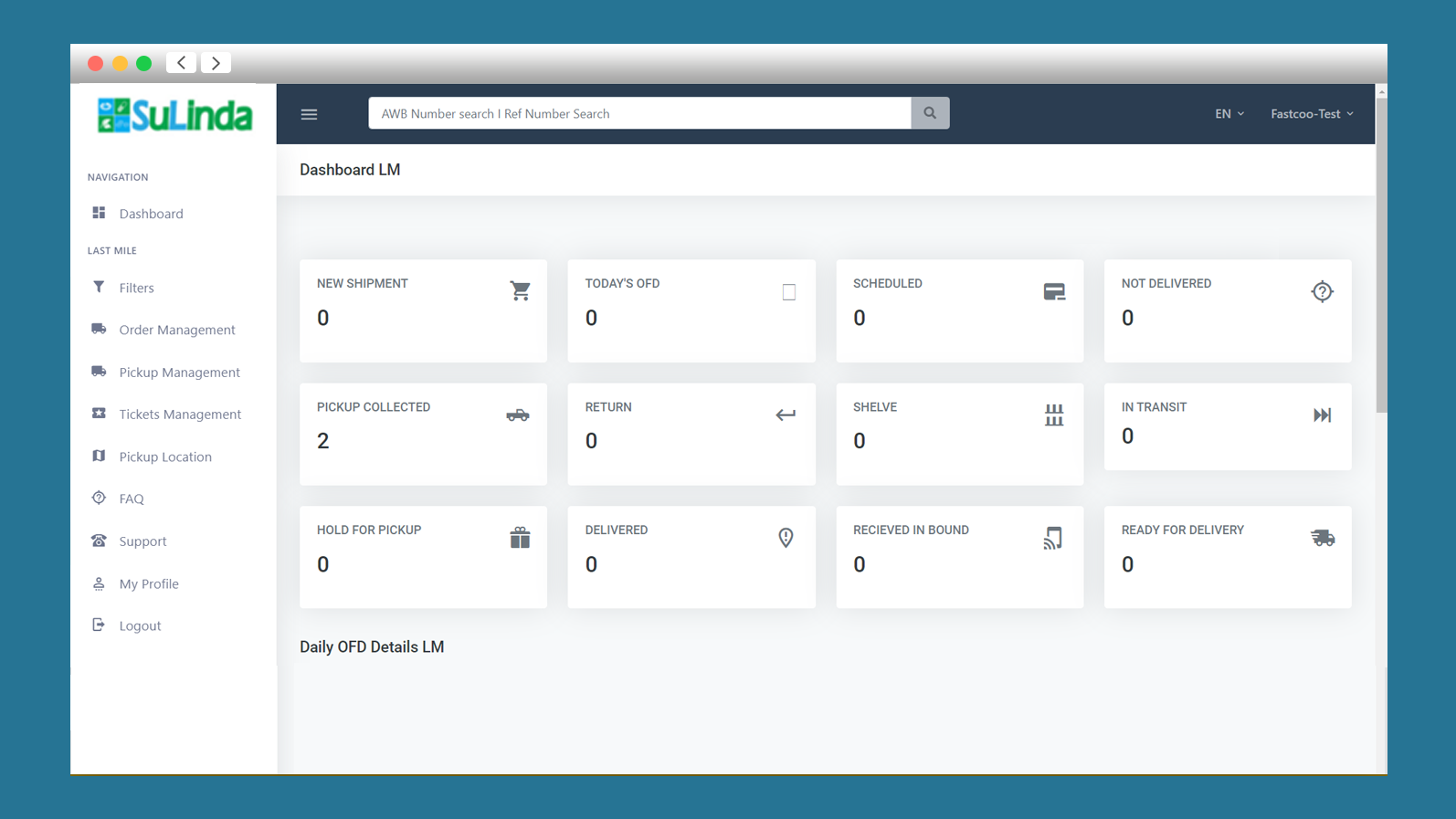1456x819 pixels.
Task: Focus the AWB Number search field
Action: click(639, 113)
